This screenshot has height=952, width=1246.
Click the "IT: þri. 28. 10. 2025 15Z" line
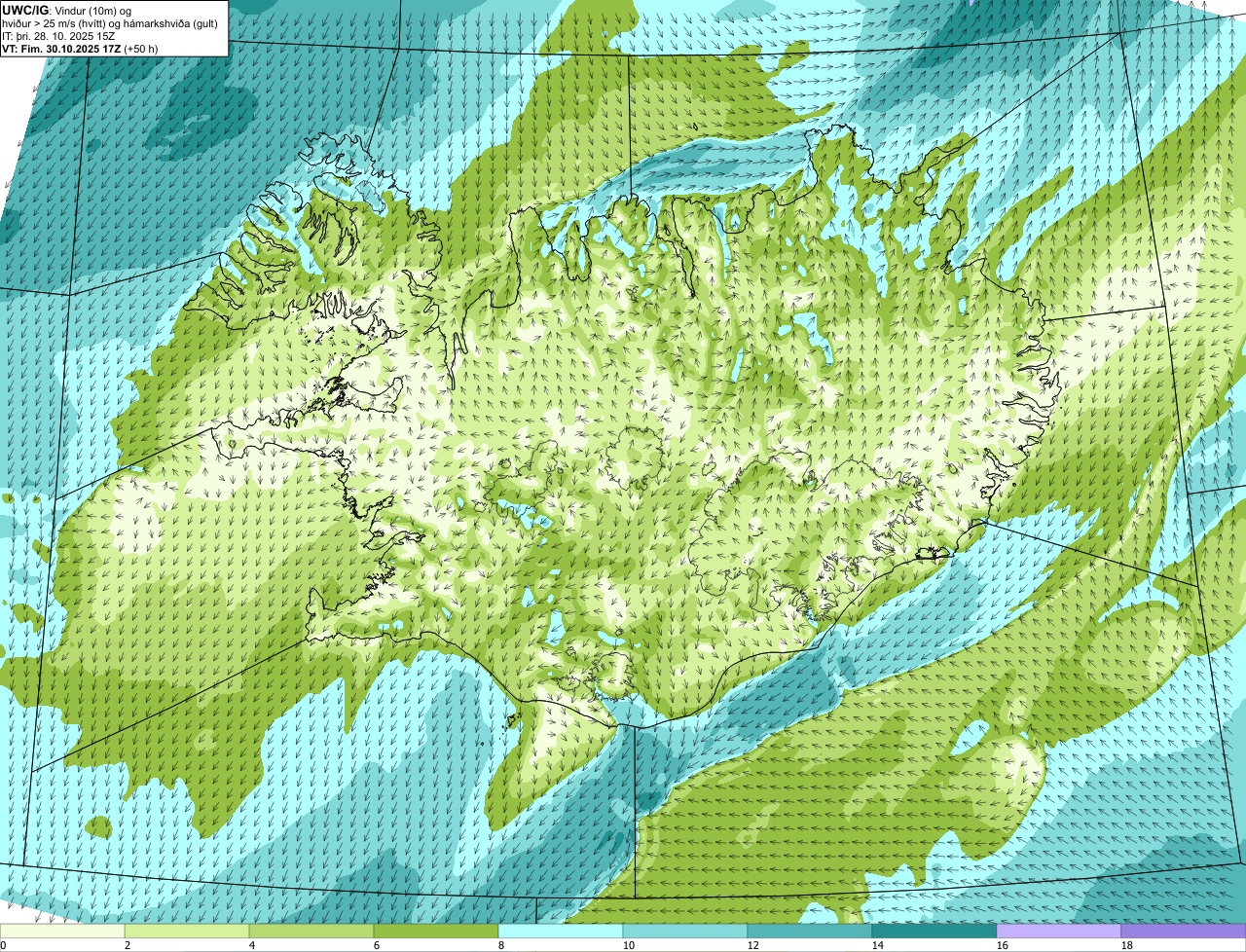[59, 36]
